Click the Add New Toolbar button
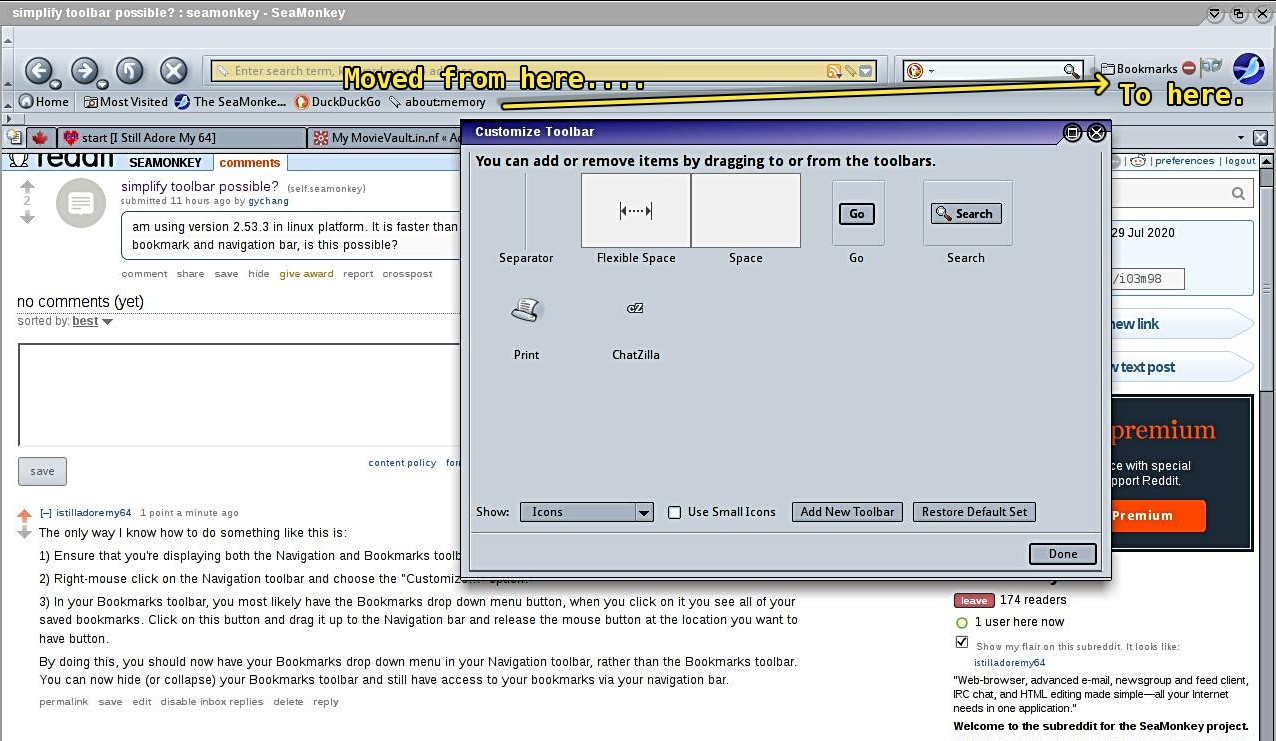Viewport: 1276px width, 741px height. [x=847, y=512]
